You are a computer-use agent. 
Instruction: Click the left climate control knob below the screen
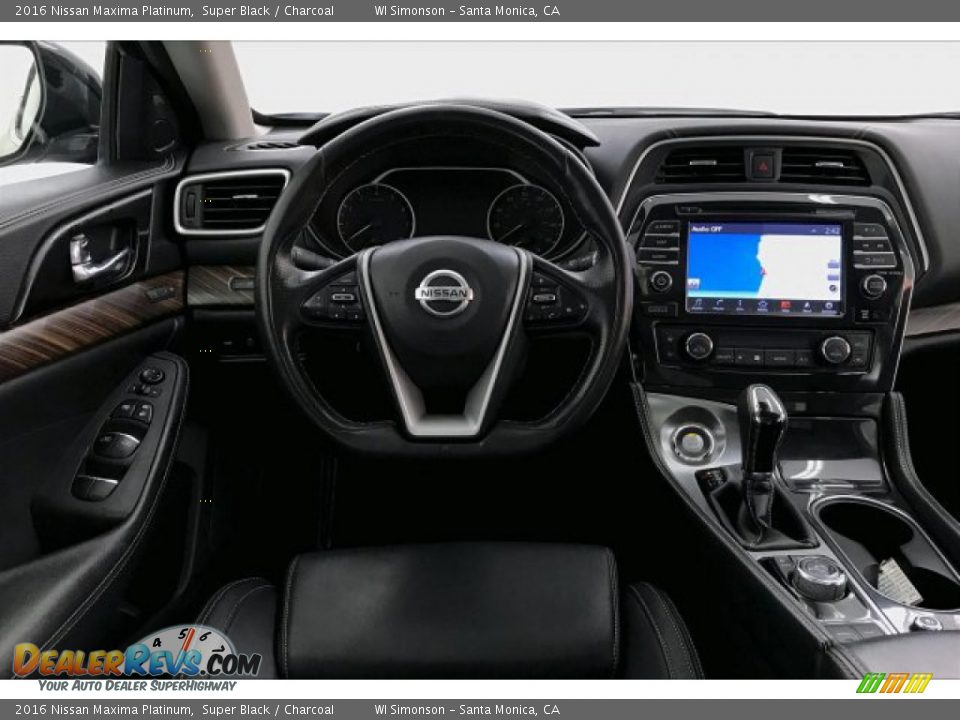pos(699,346)
